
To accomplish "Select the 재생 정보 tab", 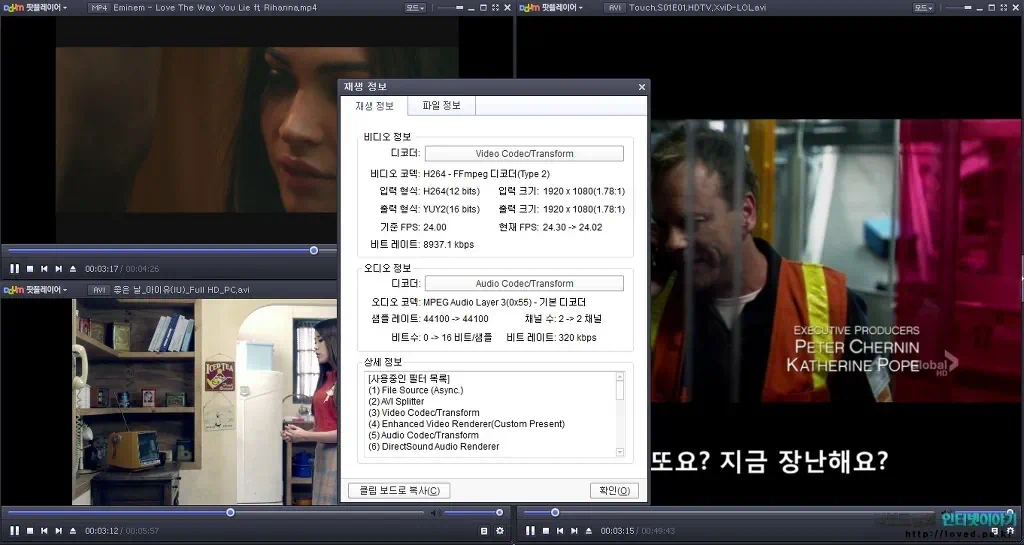I will 374,106.
